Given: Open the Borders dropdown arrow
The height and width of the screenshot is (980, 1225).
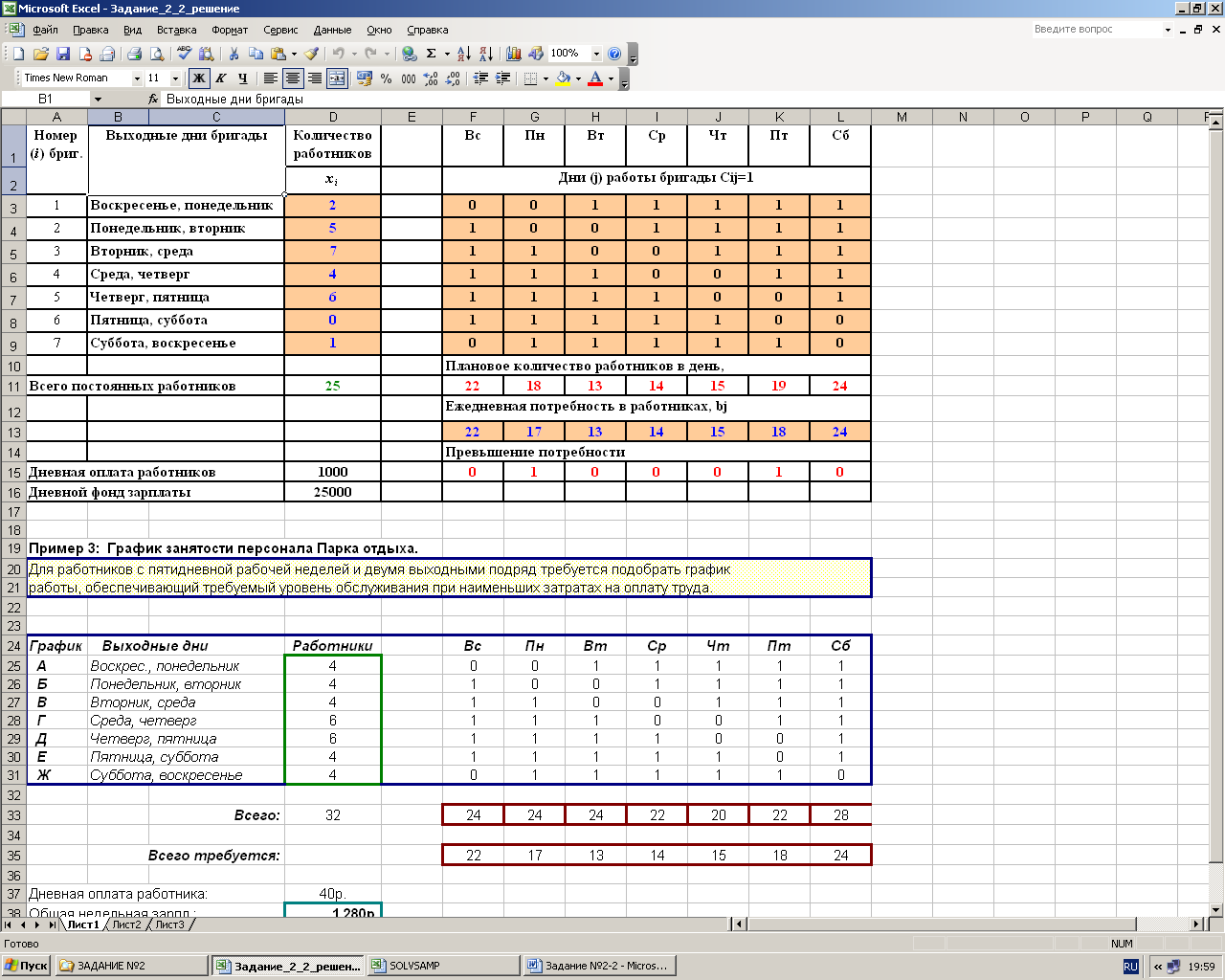Looking at the screenshot, I should tap(546, 78).
